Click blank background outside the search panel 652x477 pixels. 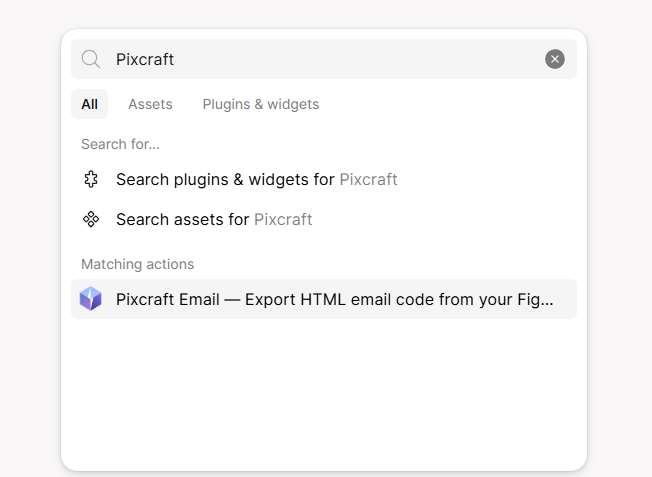pos(29,250)
